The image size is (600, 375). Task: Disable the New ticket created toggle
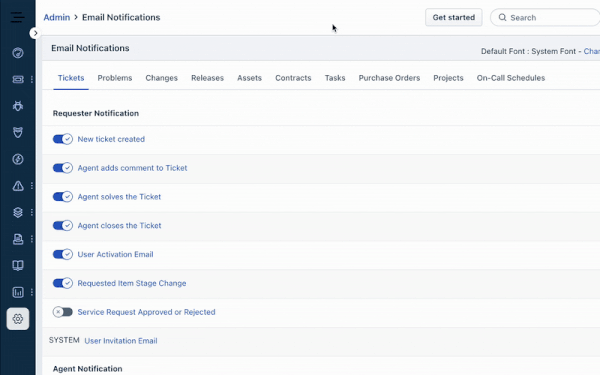coord(63,139)
